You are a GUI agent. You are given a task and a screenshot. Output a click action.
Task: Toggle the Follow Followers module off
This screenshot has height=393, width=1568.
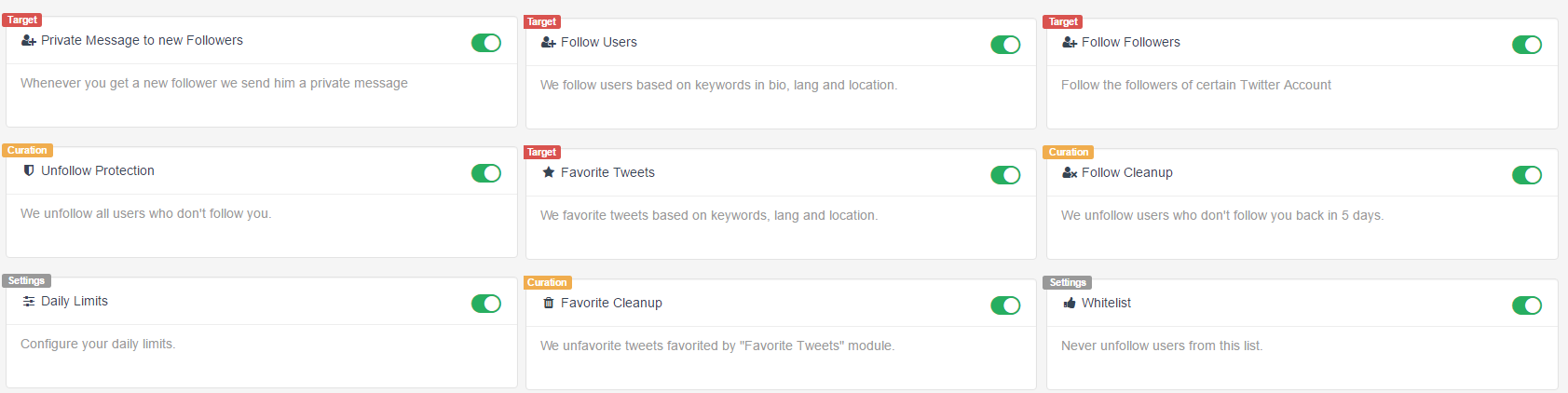tap(1526, 45)
